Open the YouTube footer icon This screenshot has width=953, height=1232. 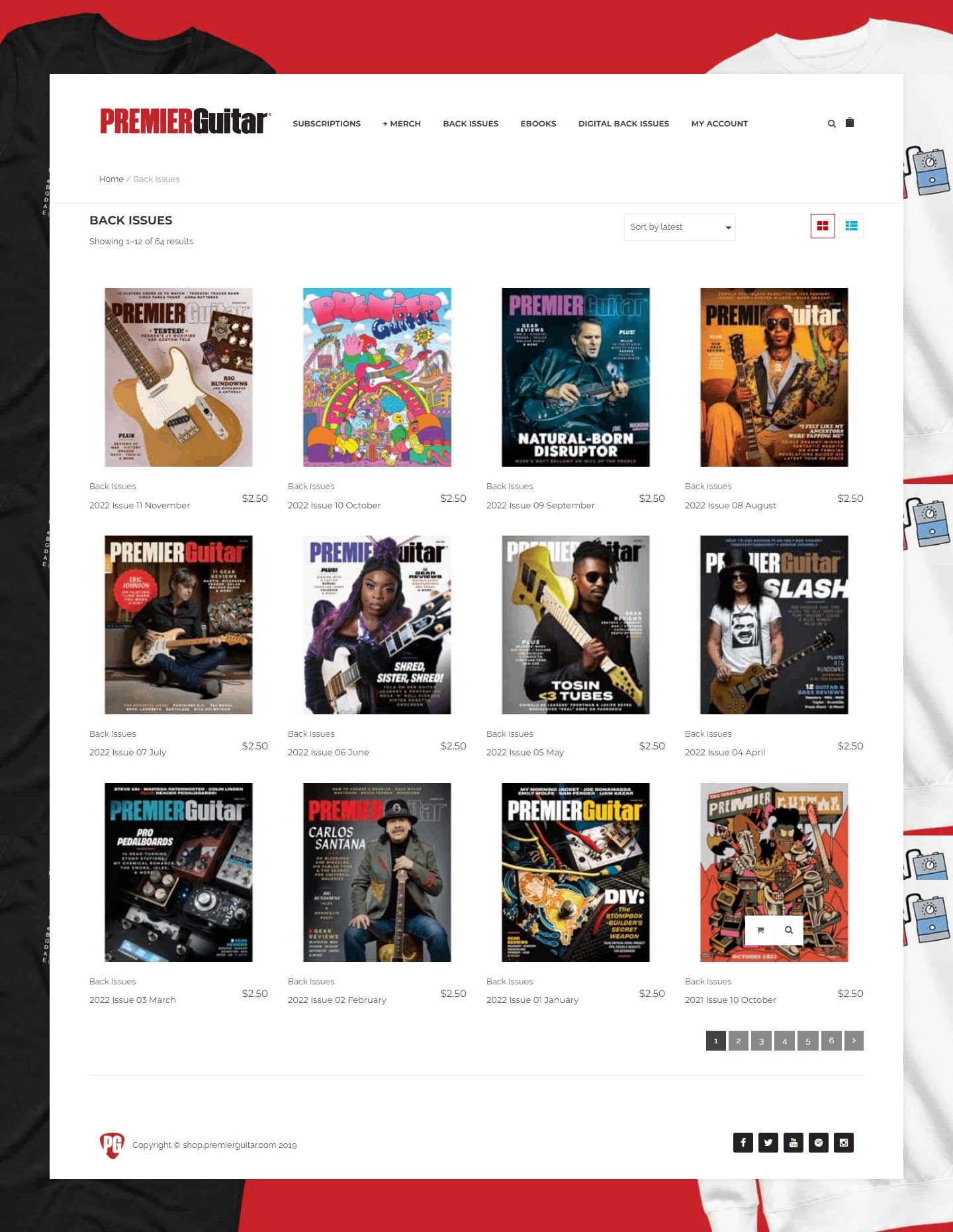click(793, 1143)
